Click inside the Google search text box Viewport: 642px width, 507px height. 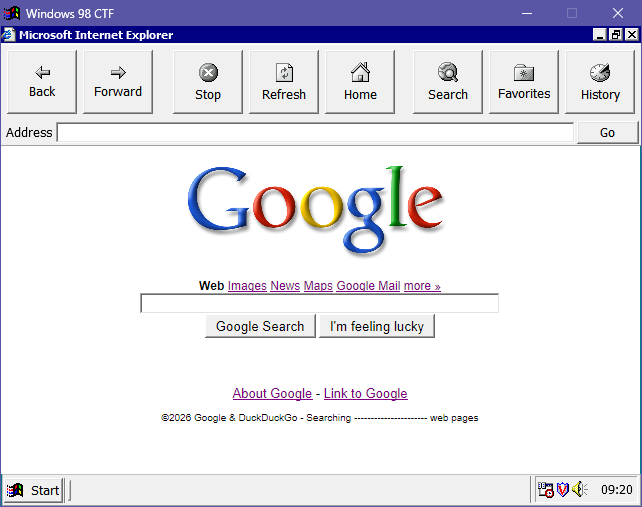click(x=319, y=303)
